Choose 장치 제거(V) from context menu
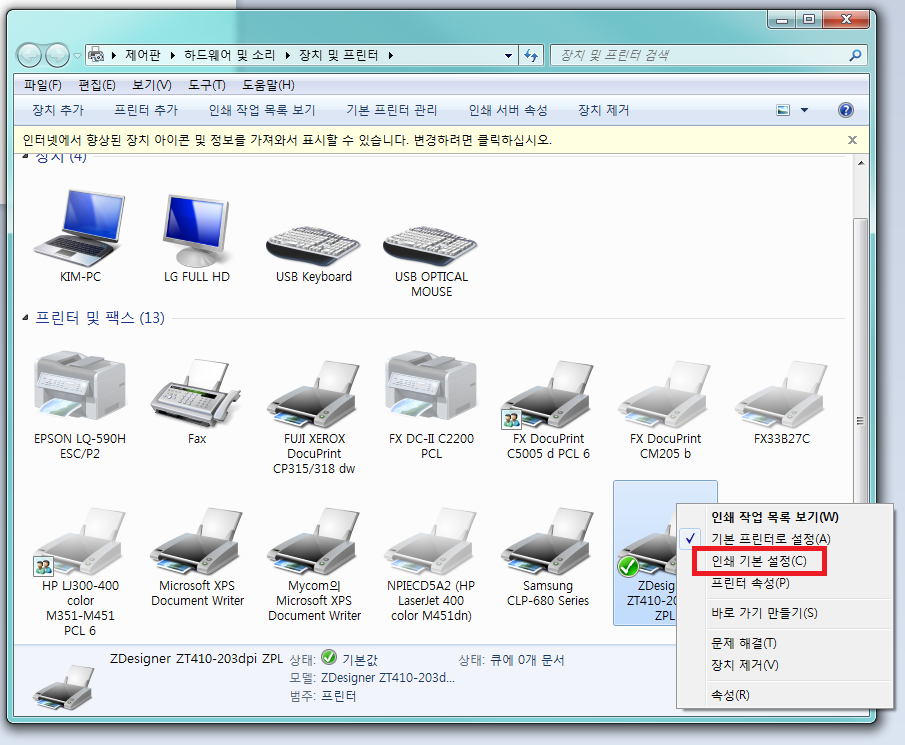This screenshot has width=905, height=745. (745, 665)
